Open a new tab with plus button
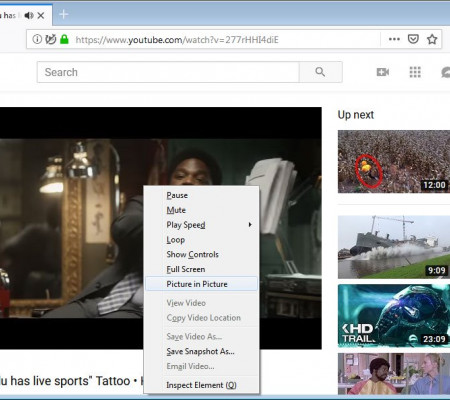This screenshot has width=450, height=400. [x=63, y=14]
